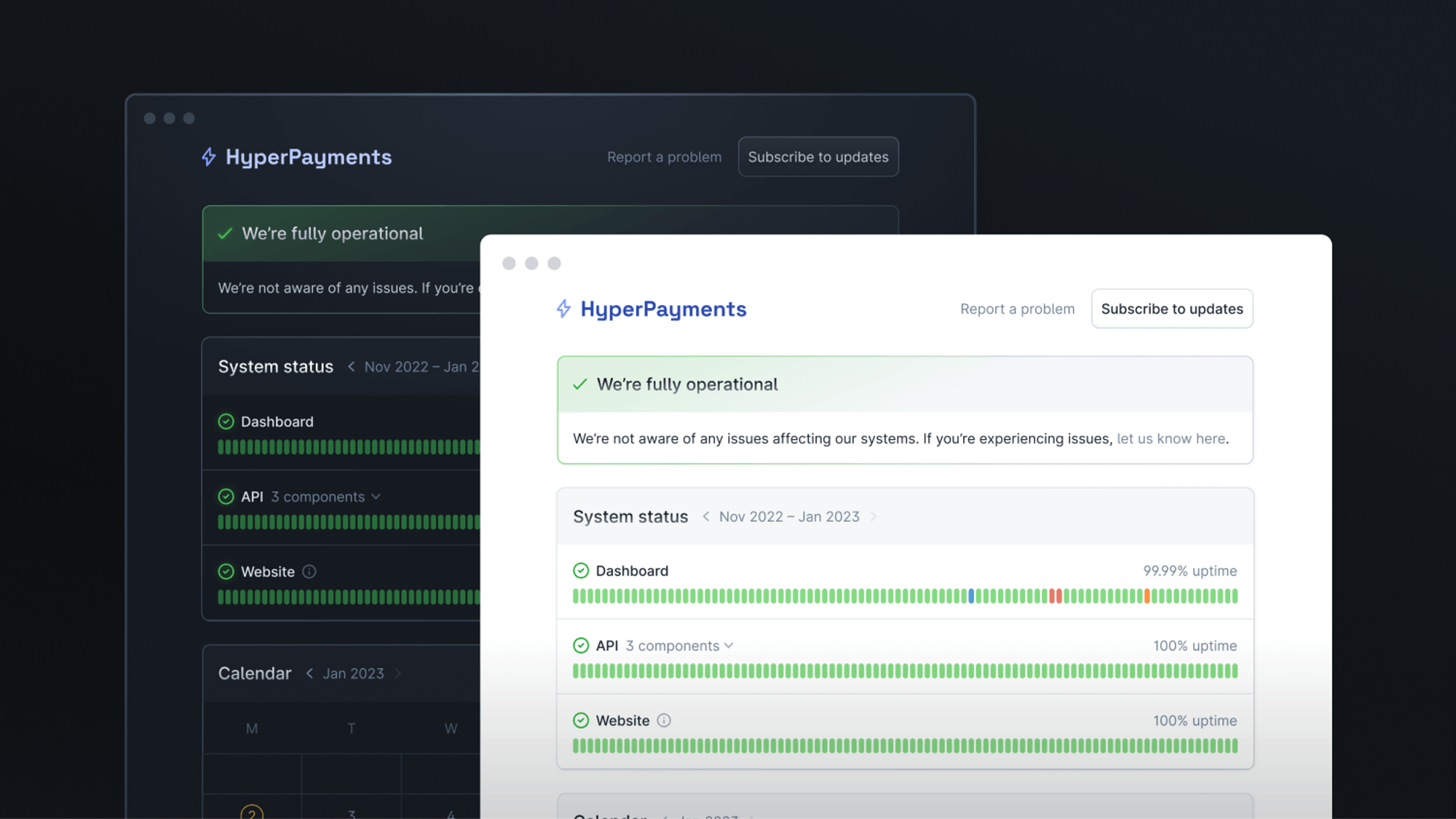Click Subscribe to updates in the dark window
1456x819 pixels.
(818, 157)
